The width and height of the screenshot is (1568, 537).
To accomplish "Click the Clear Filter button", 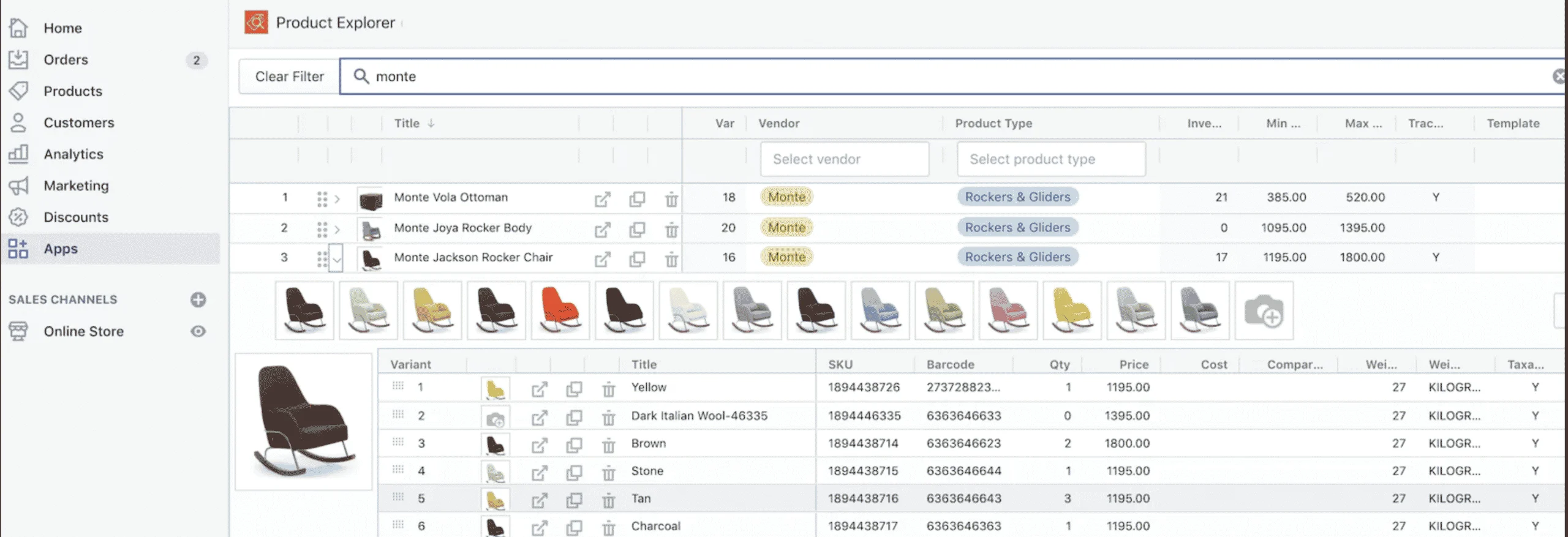I will (x=289, y=77).
